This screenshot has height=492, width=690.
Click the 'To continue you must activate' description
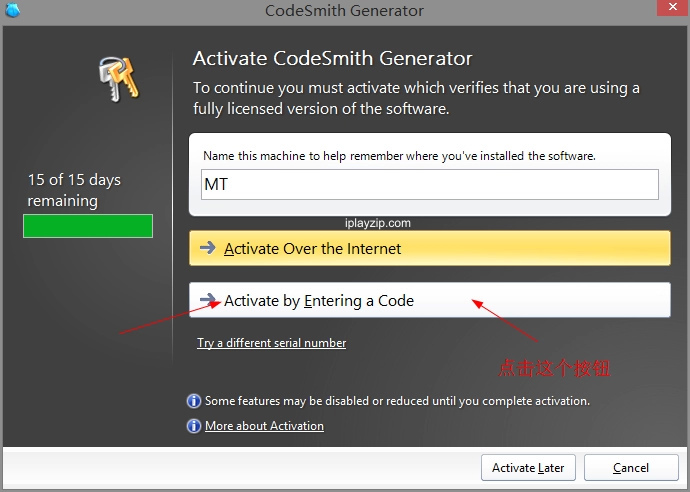point(416,98)
